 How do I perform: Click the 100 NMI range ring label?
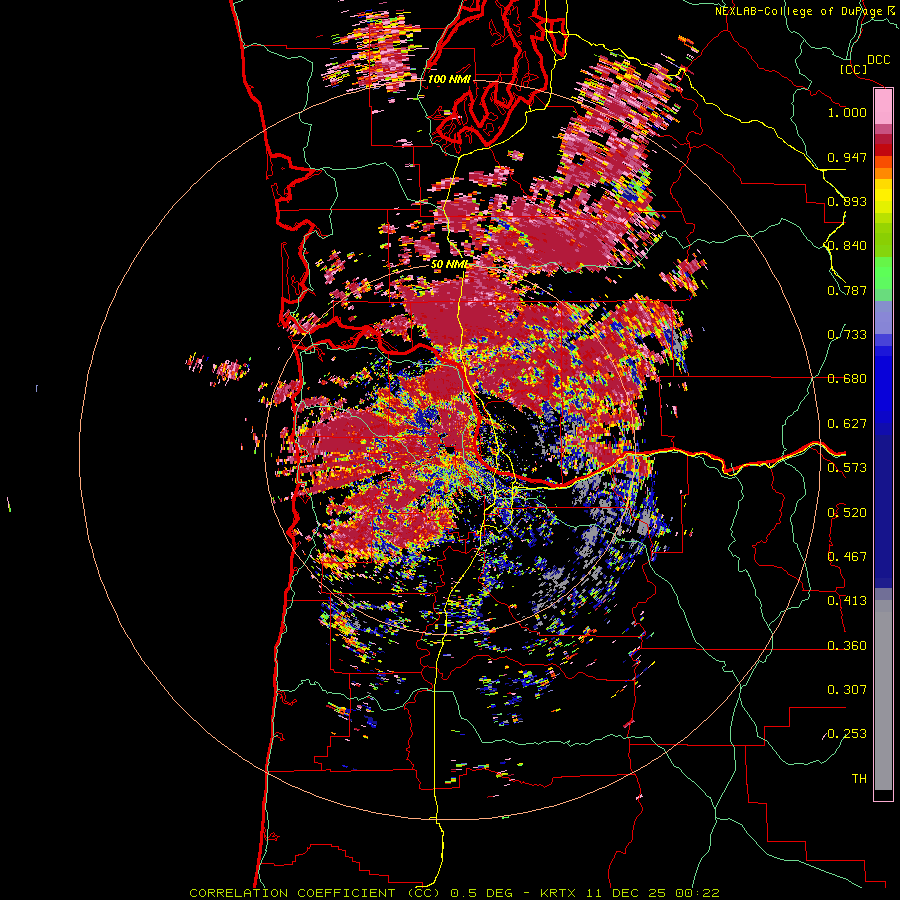tap(449, 79)
